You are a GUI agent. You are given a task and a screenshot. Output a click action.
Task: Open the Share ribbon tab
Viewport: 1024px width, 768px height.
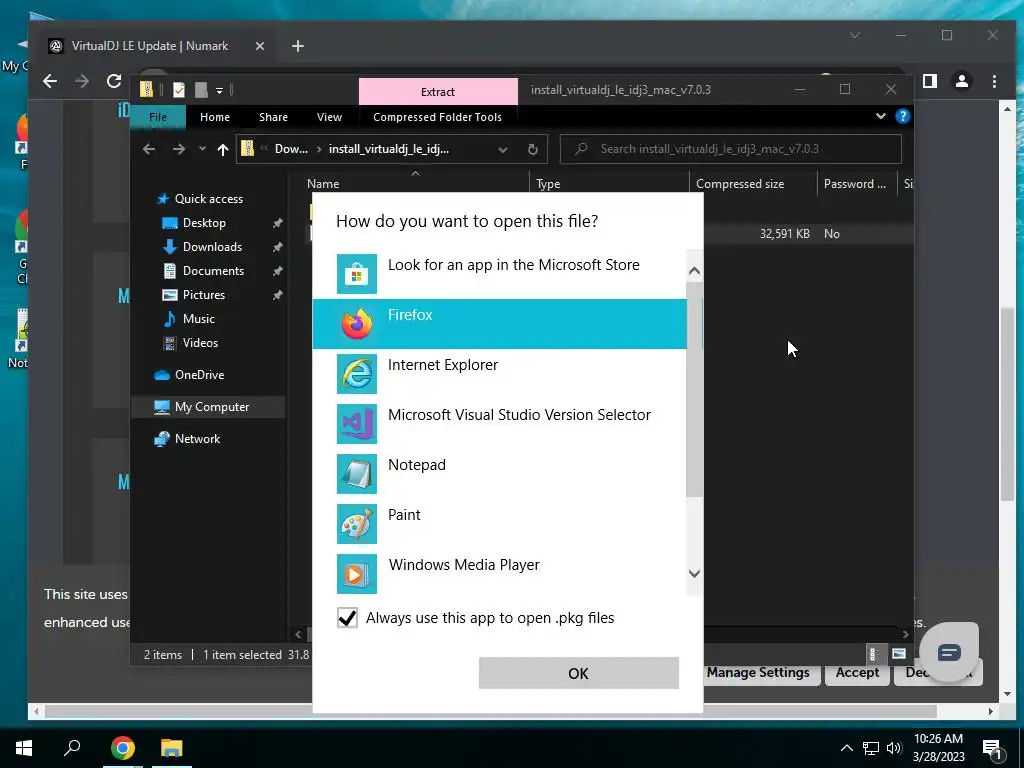pyautogui.click(x=273, y=117)
